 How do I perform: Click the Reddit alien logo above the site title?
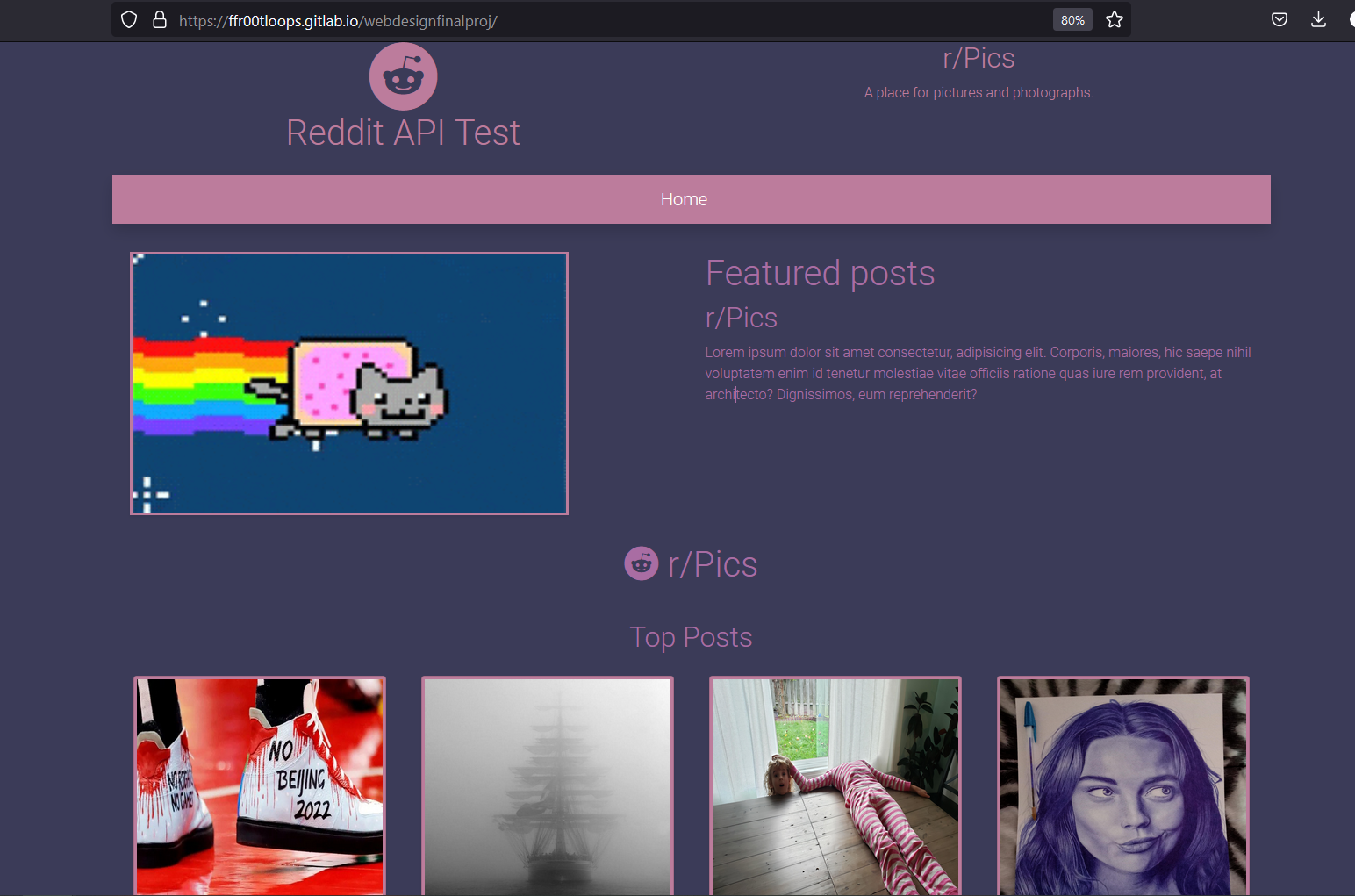tap(403, 75)
